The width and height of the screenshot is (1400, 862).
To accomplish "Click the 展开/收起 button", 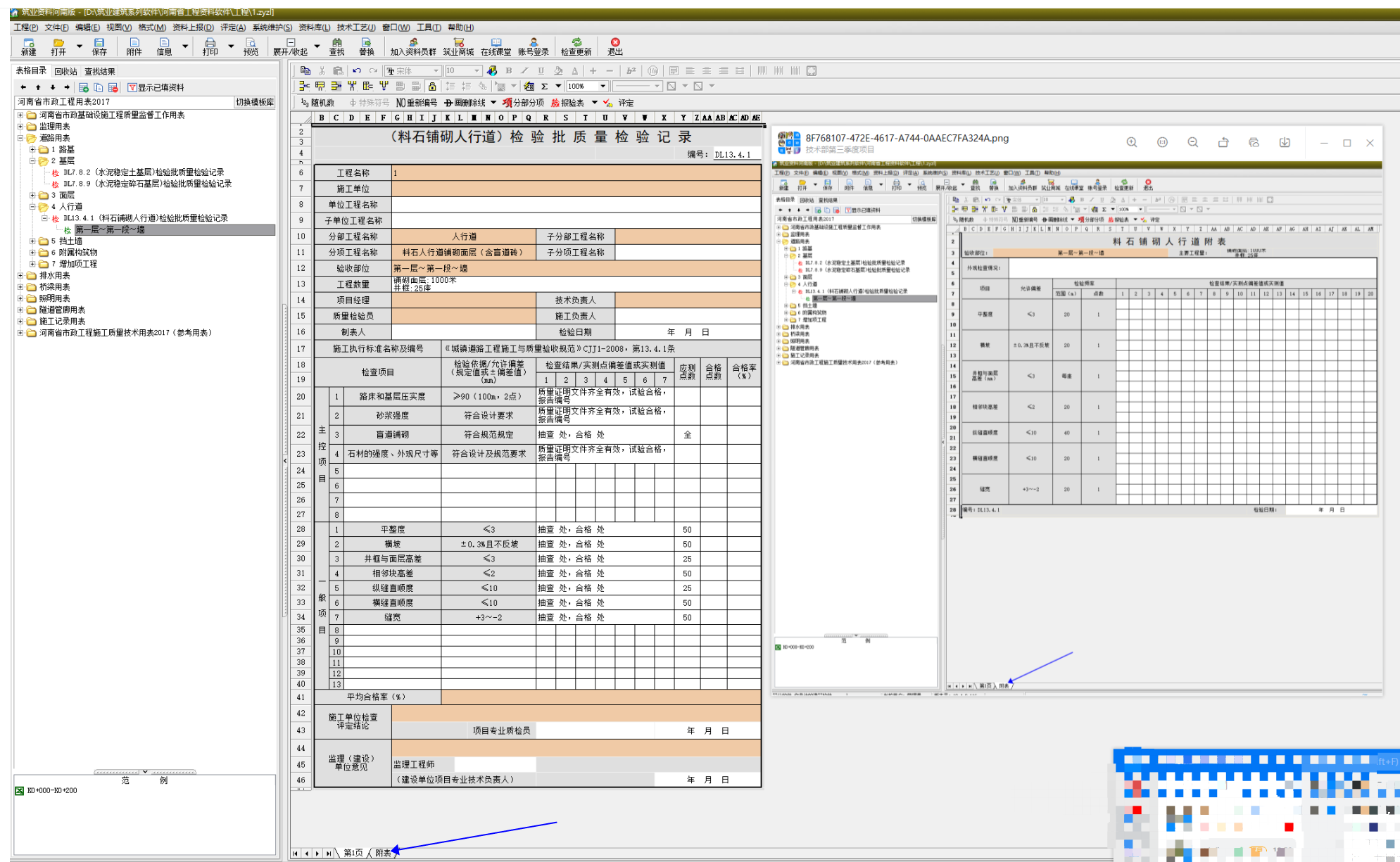I will (x=290, y=46).
